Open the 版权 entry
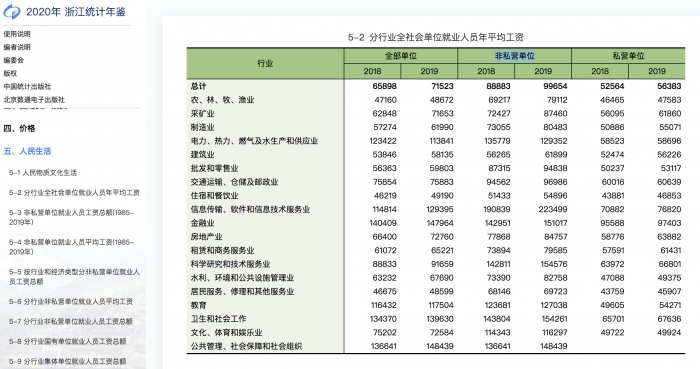Screen dimensions: 700x369 click(10, 73)
